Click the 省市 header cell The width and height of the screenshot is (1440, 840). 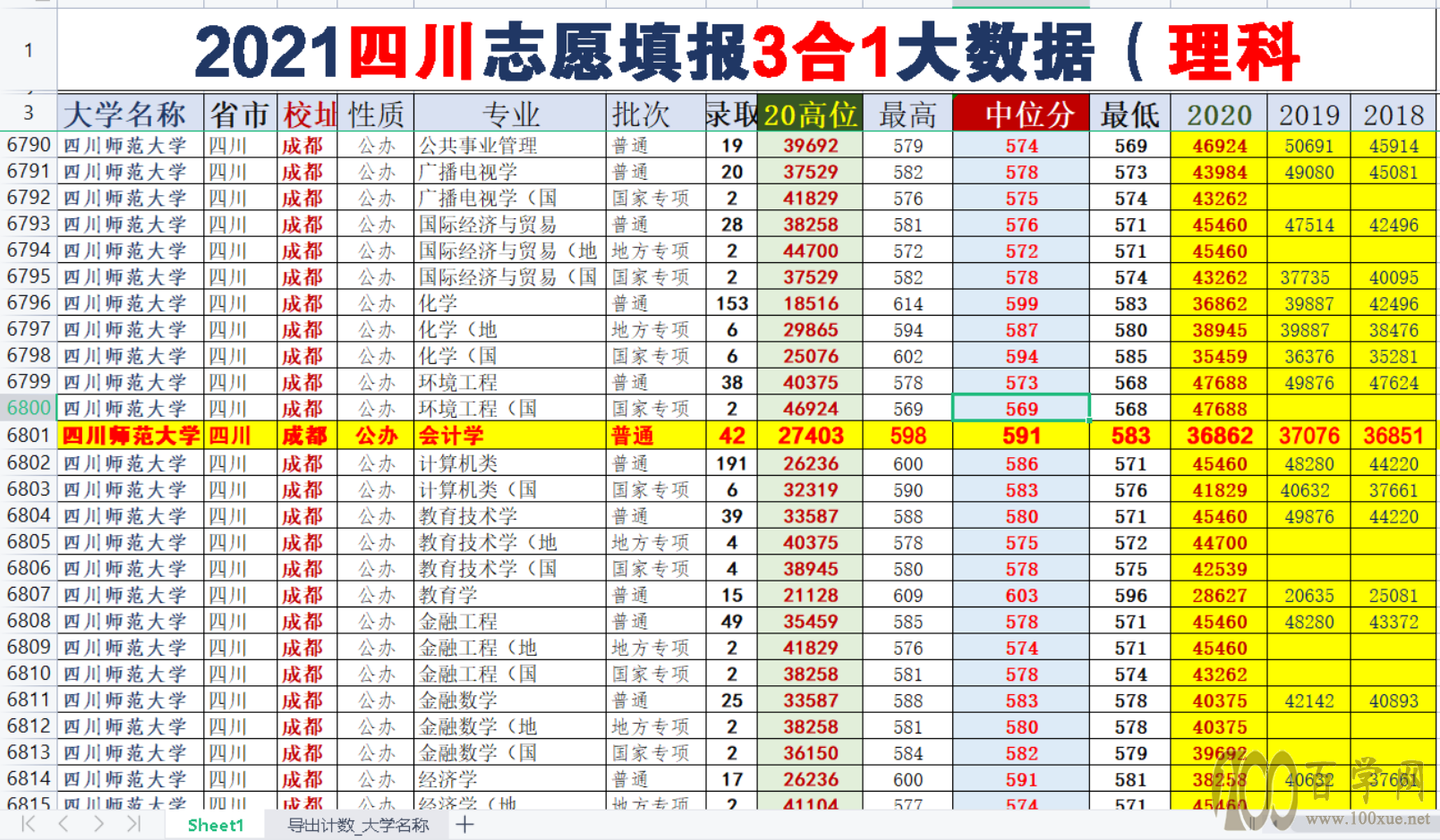point(241,114)
